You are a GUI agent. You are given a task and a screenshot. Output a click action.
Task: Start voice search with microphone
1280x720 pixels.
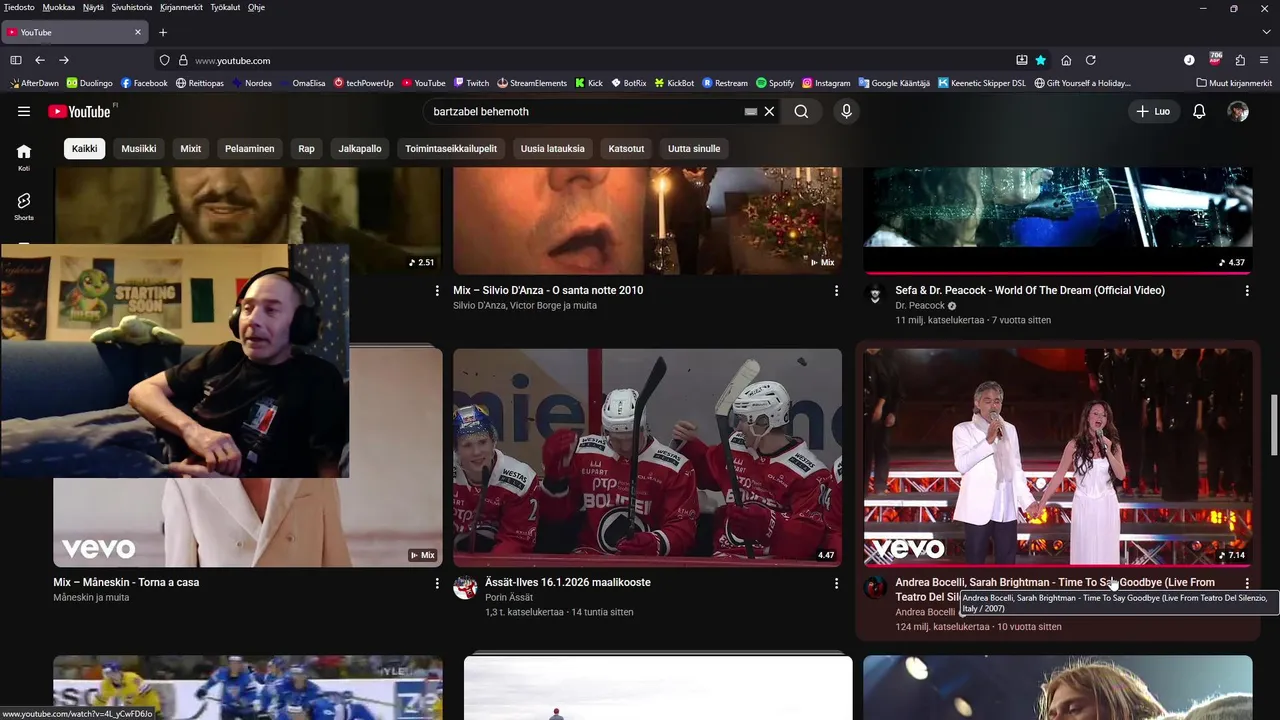pyautogui.click(x=846, y=112)
